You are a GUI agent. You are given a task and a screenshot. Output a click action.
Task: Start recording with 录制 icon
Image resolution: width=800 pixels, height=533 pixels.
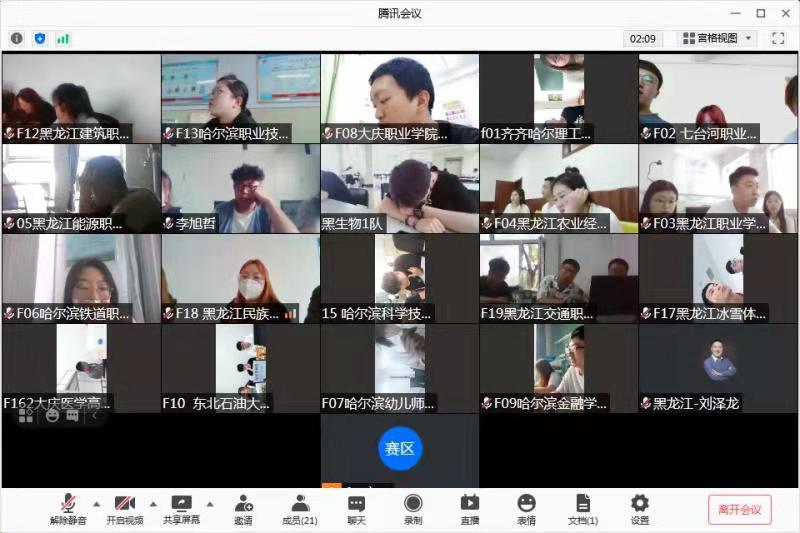[413, 508]
